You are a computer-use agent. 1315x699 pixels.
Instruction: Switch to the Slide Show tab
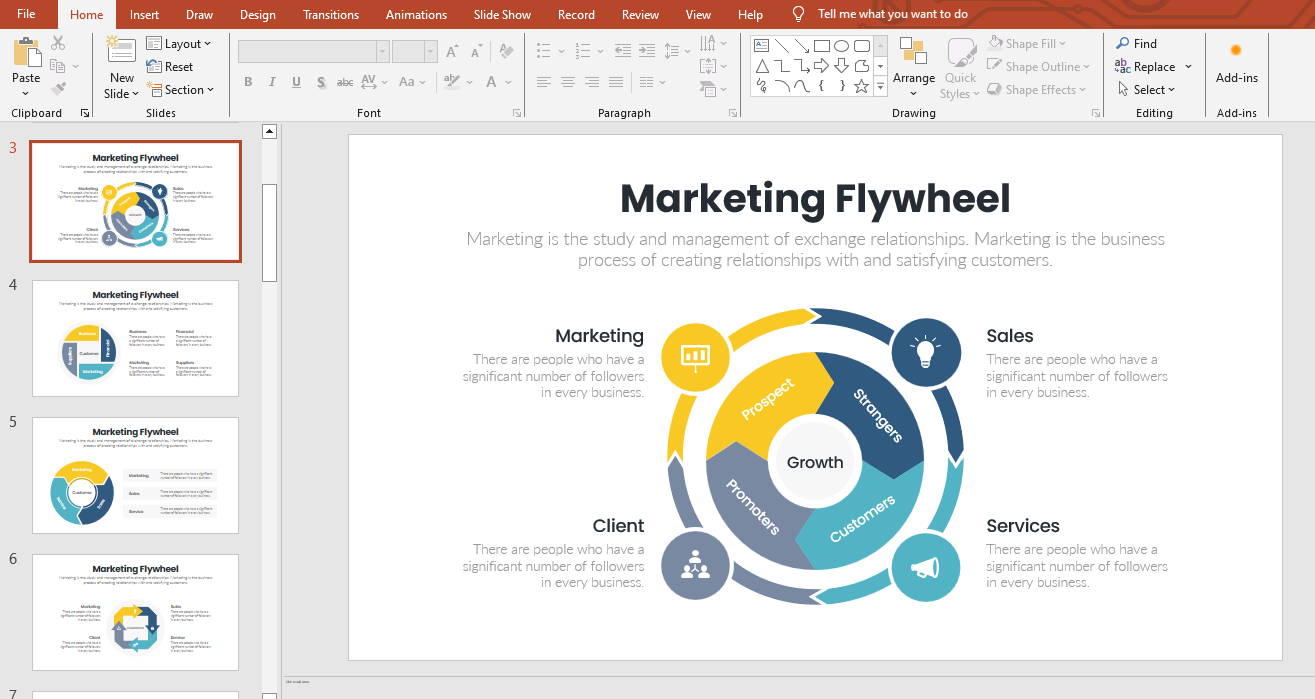502,15
